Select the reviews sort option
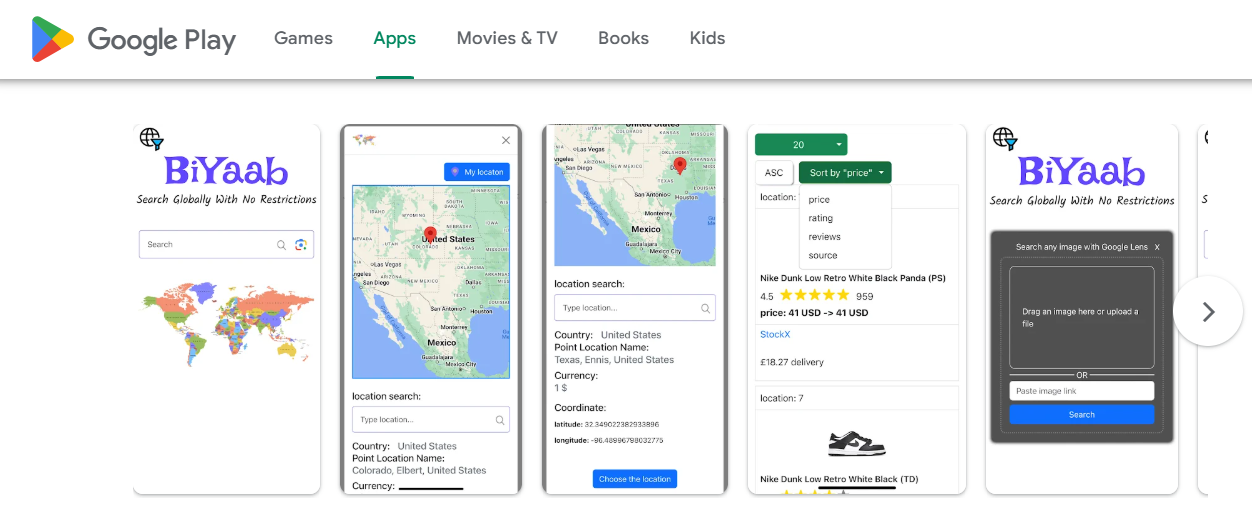 [x=825, y=237]
